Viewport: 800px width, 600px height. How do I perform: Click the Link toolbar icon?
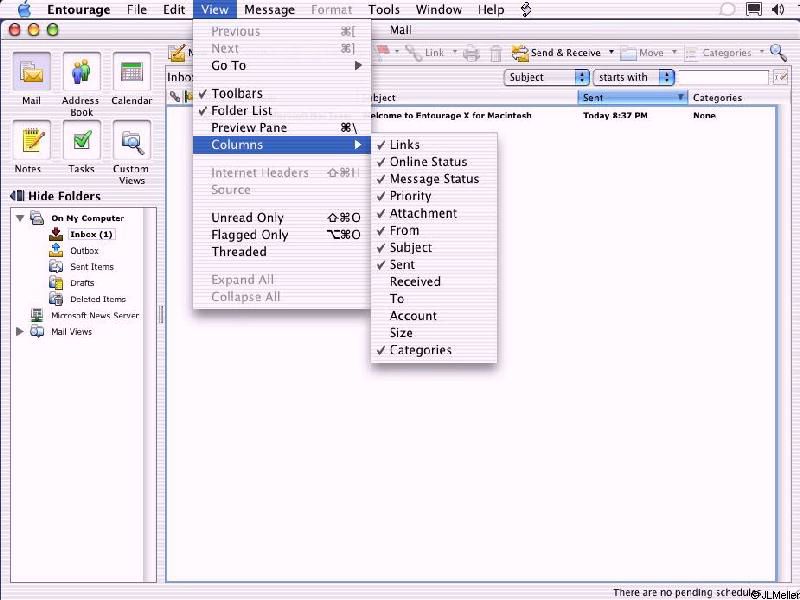[x=413, y=53]
